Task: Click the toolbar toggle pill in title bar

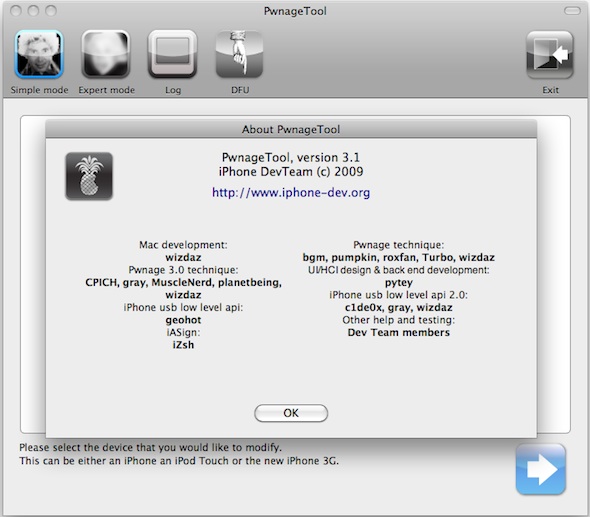Action: (572, 11)
